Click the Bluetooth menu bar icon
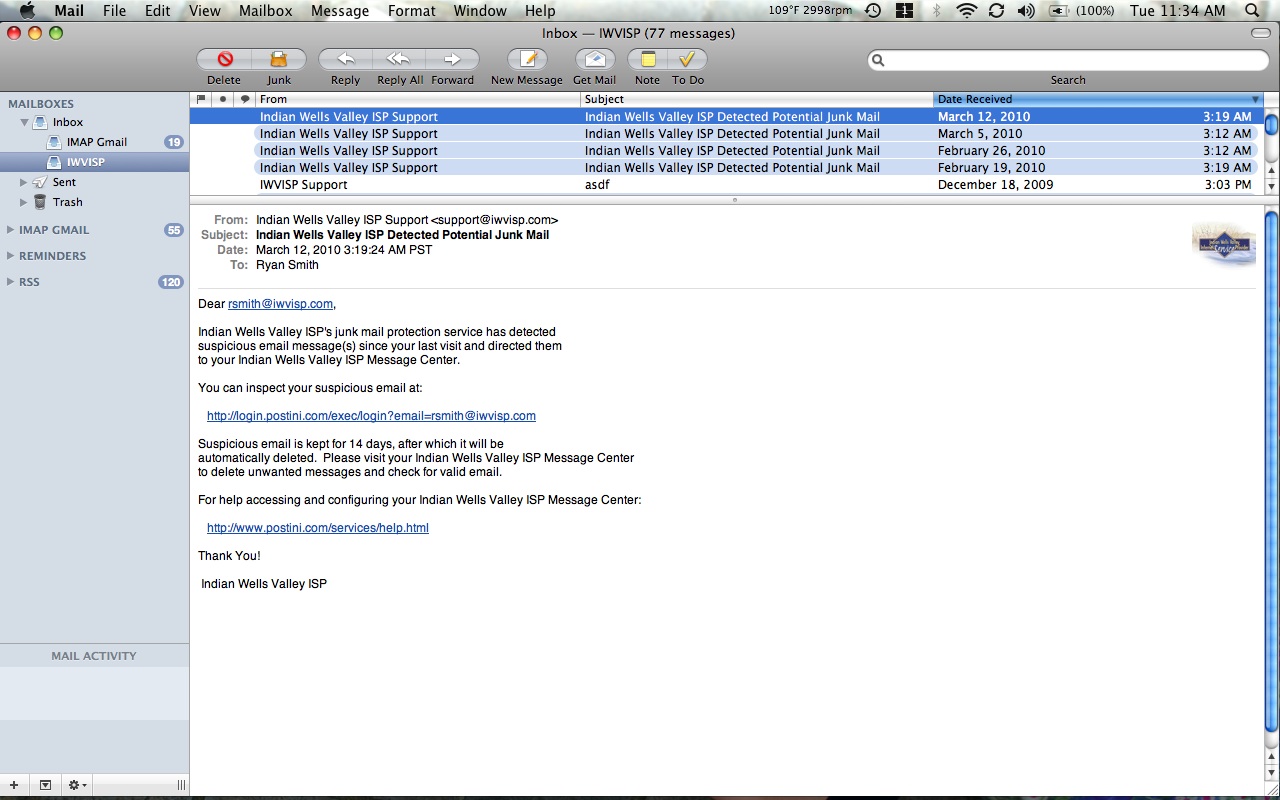This screenshot has height=800, width=1280. (x=937, y=11)
